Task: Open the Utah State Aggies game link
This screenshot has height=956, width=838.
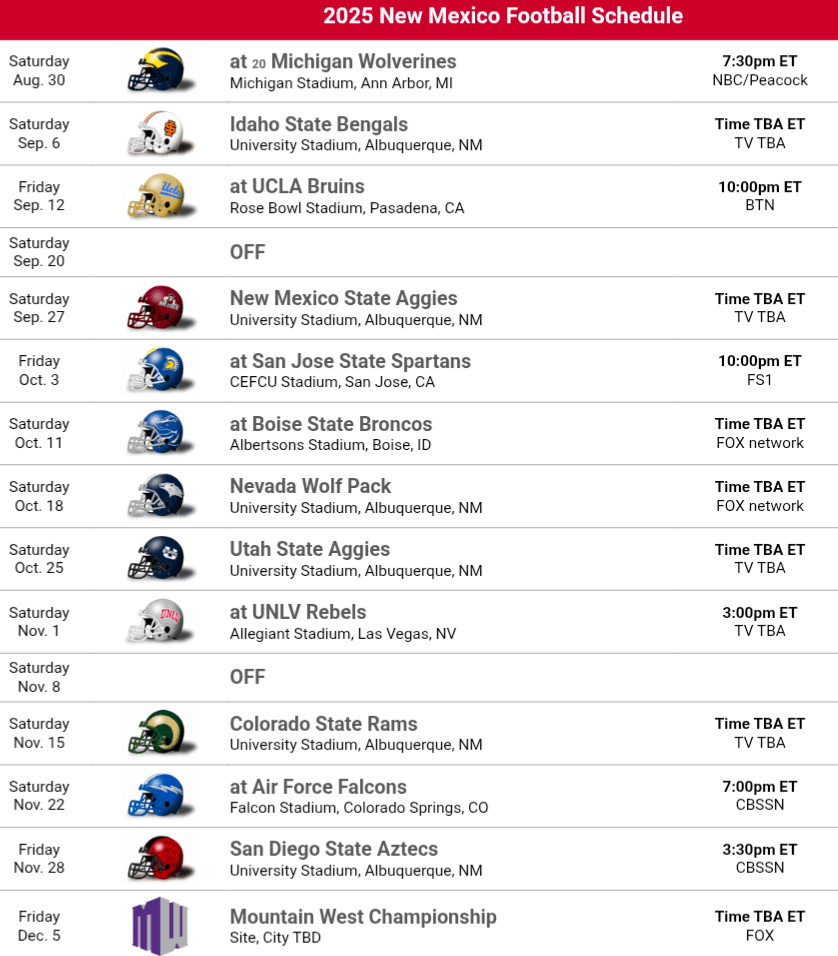Action: [x=310, y=549]
